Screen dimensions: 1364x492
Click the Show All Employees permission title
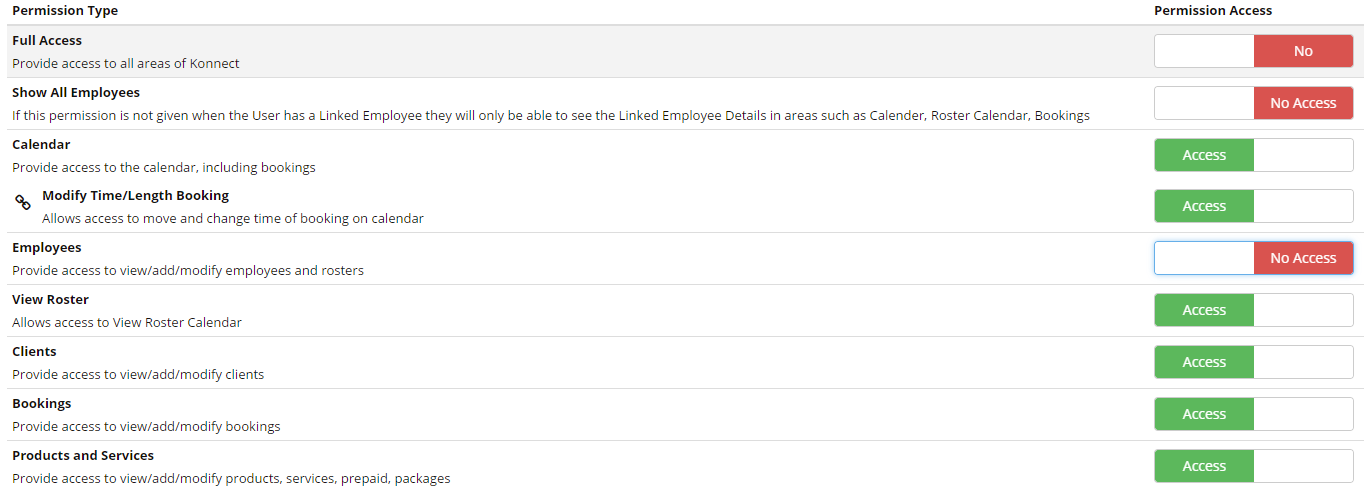76,93
